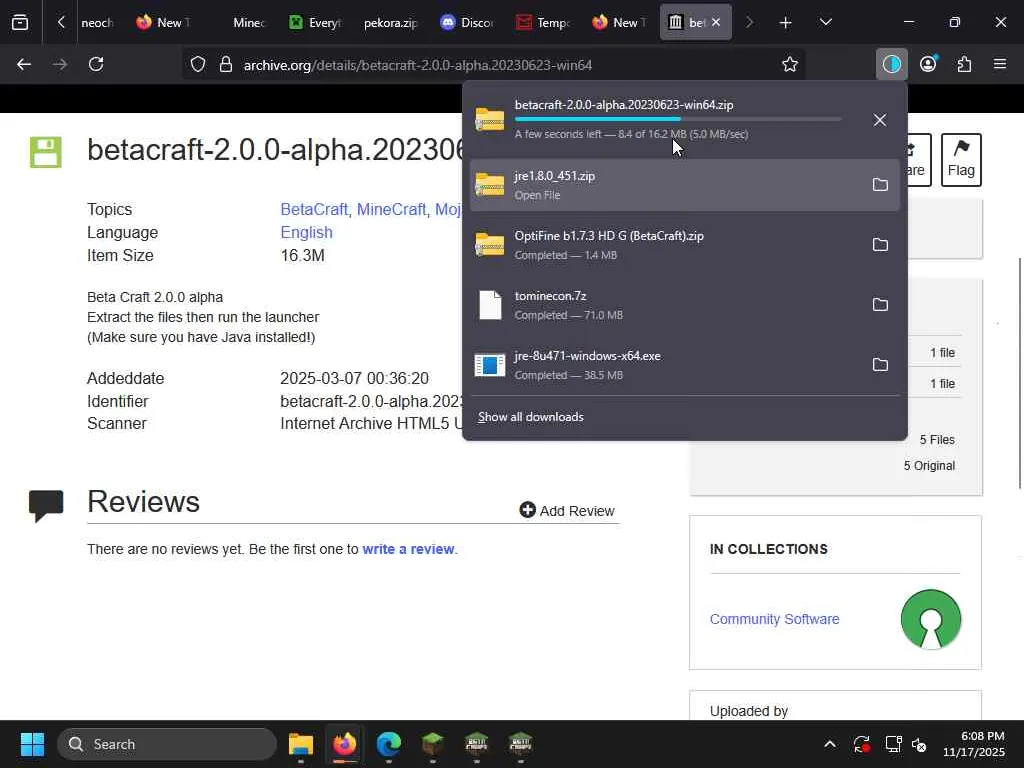This screenshot has width=1024, height=768.
Task: Toggle the downloads panel toolbar button
Action: tap(891, 64)
